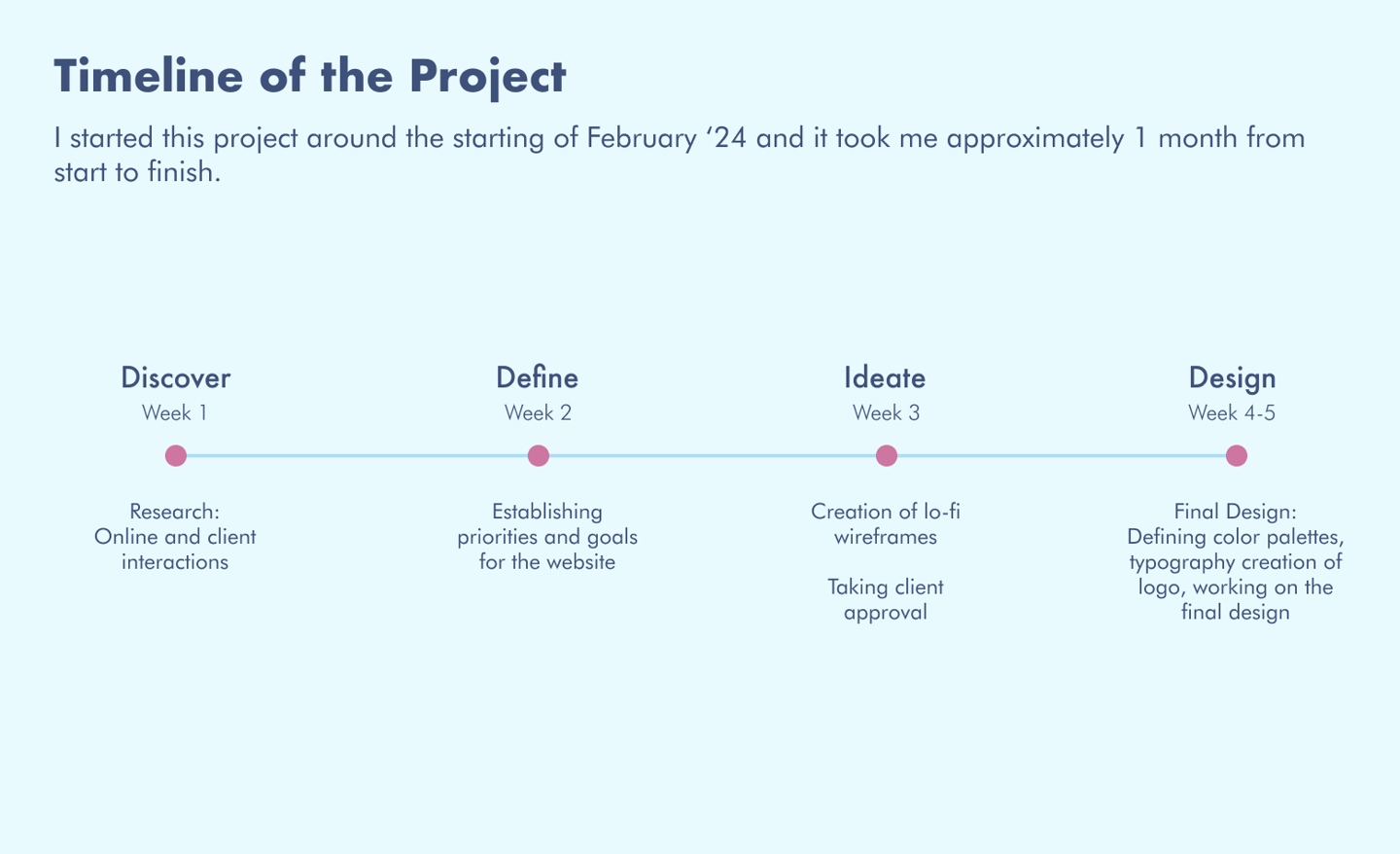Image resolution: width=1400 pixels, height=854 pixels.
Task: Click the Taking client approval text
Action: click(886, 599)
